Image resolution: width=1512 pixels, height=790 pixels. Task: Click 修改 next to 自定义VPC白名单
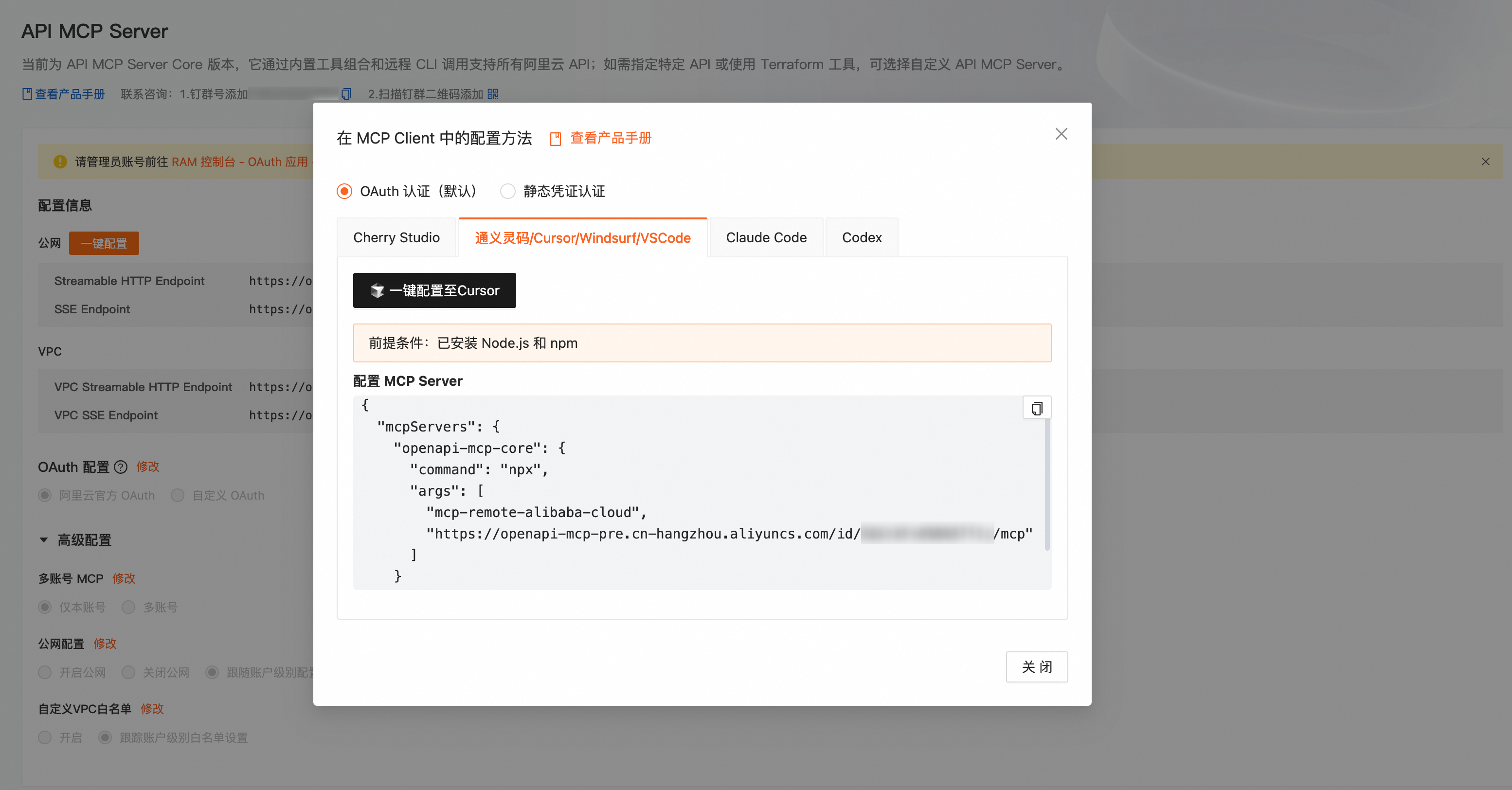pyautogui.click(x=152, y=709)
